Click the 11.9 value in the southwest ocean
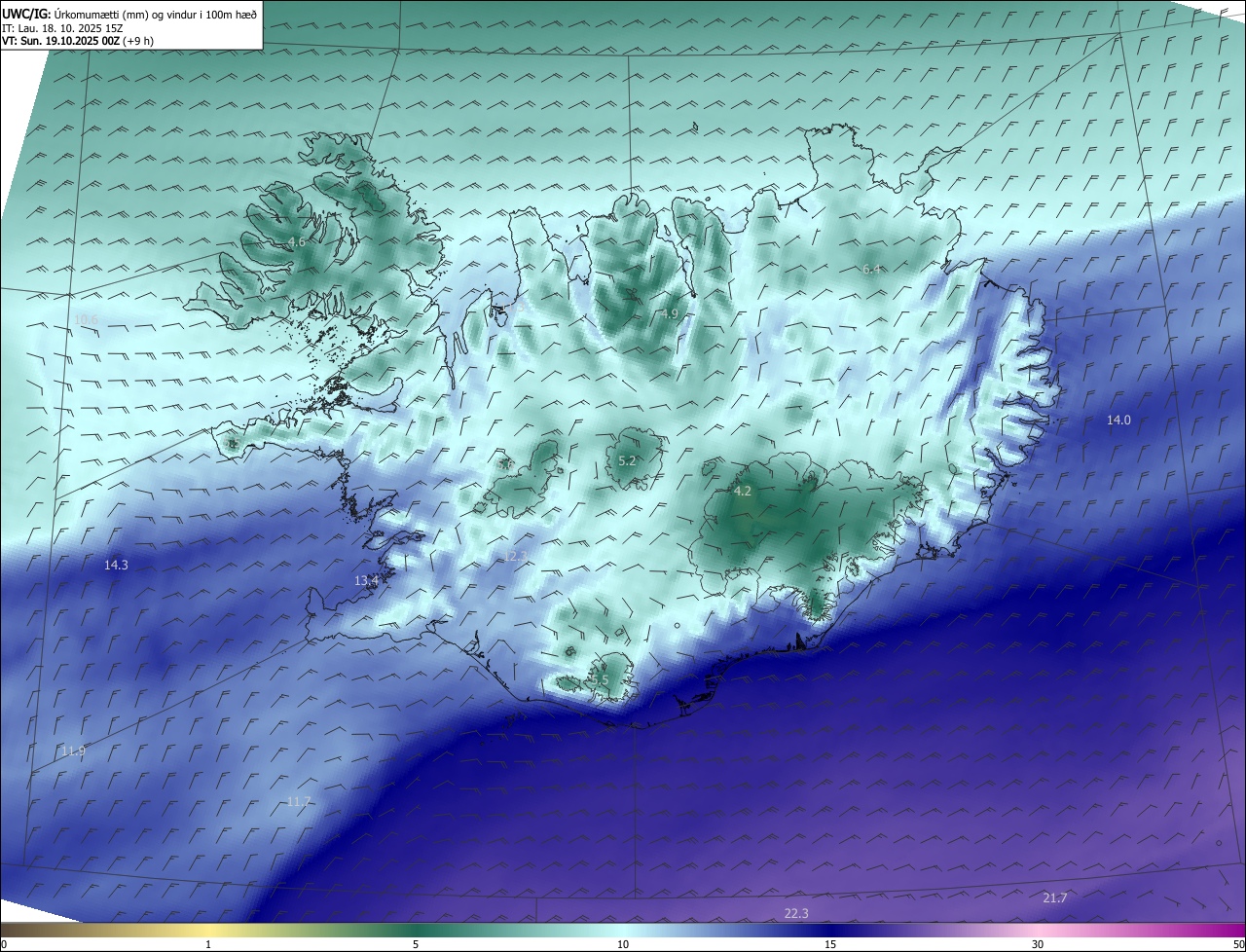 point(73,751)
